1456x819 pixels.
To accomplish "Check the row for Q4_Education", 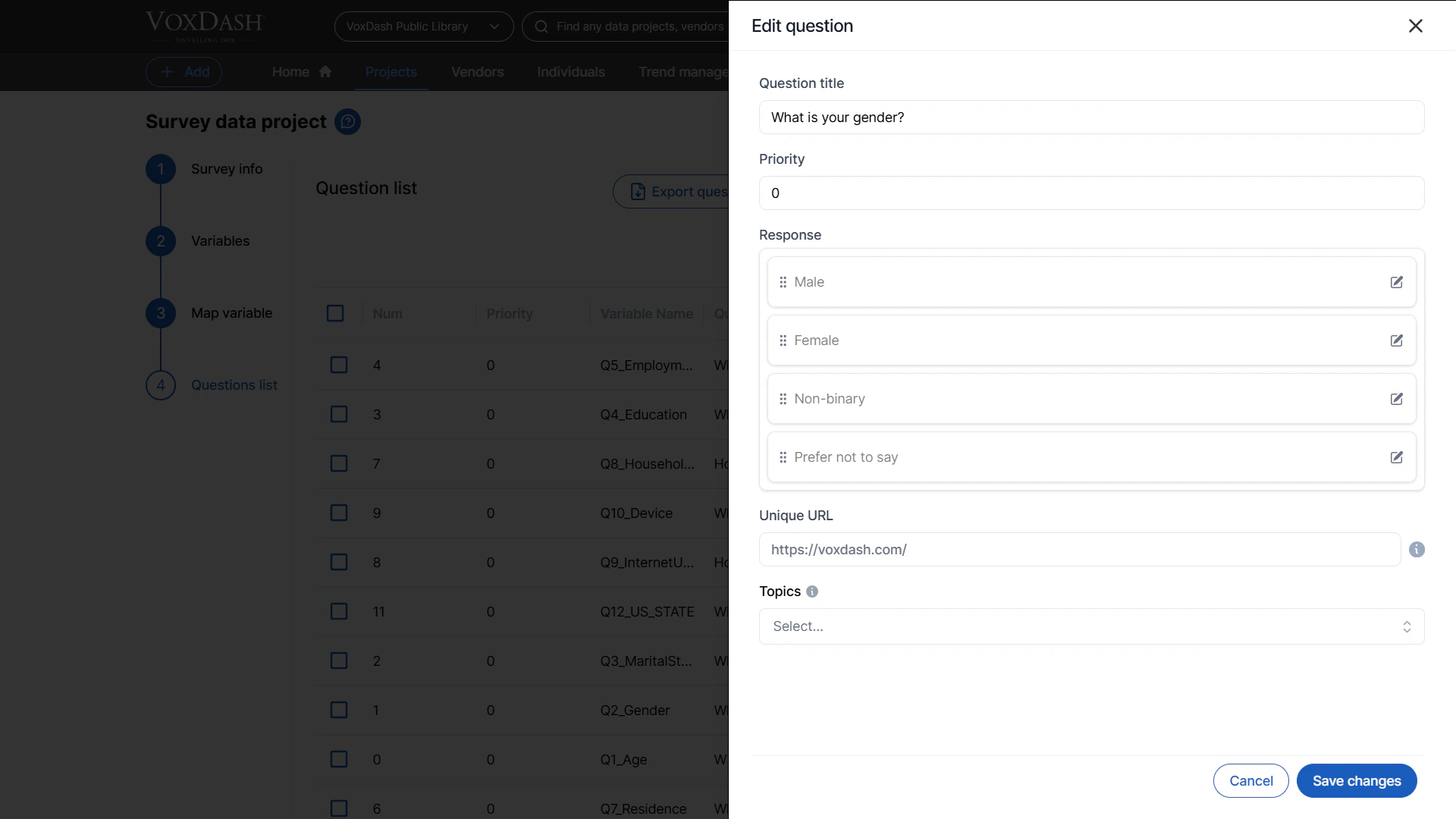I will [x=339, y=414].
